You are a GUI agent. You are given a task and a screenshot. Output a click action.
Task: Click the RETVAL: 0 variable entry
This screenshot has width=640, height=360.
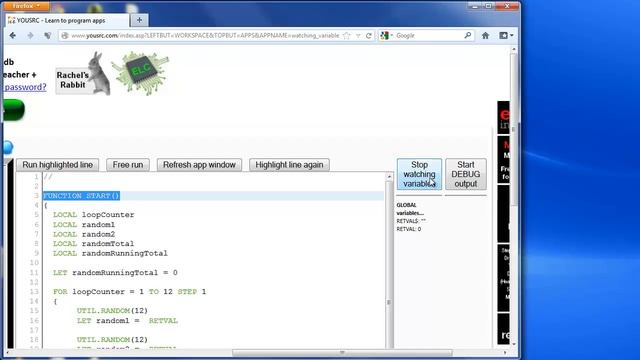pos(409,229)
